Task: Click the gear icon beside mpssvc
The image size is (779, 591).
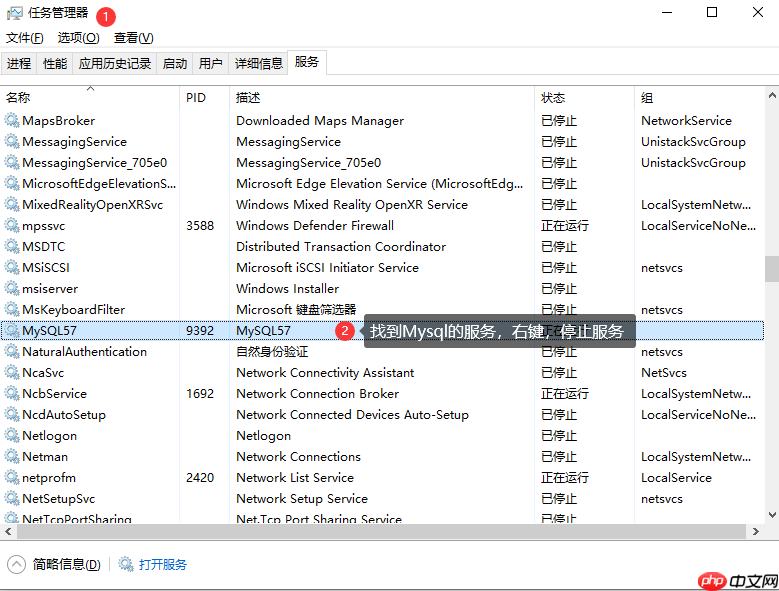Action: 12,225
